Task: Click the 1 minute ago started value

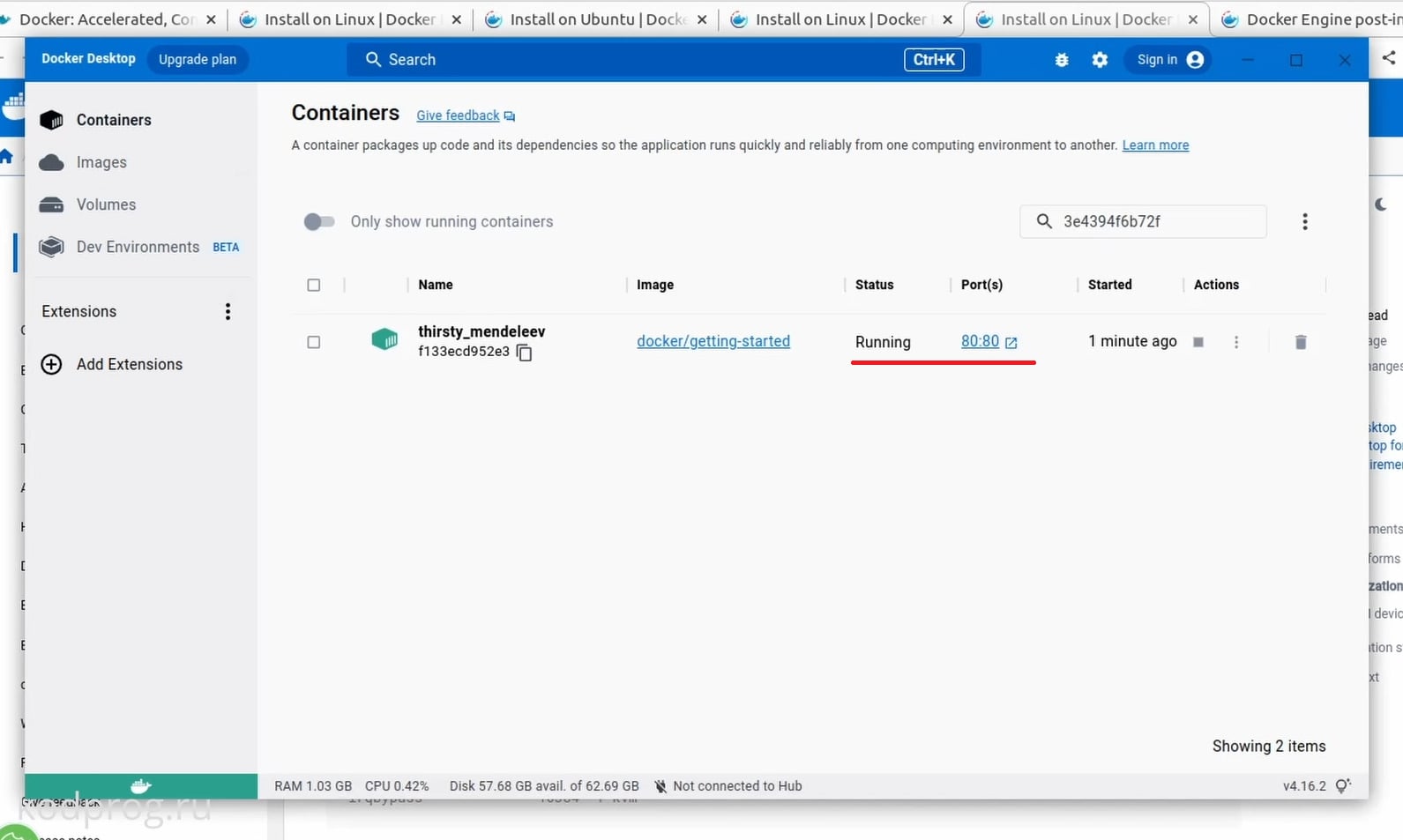Action: [x=1132, y=341]
